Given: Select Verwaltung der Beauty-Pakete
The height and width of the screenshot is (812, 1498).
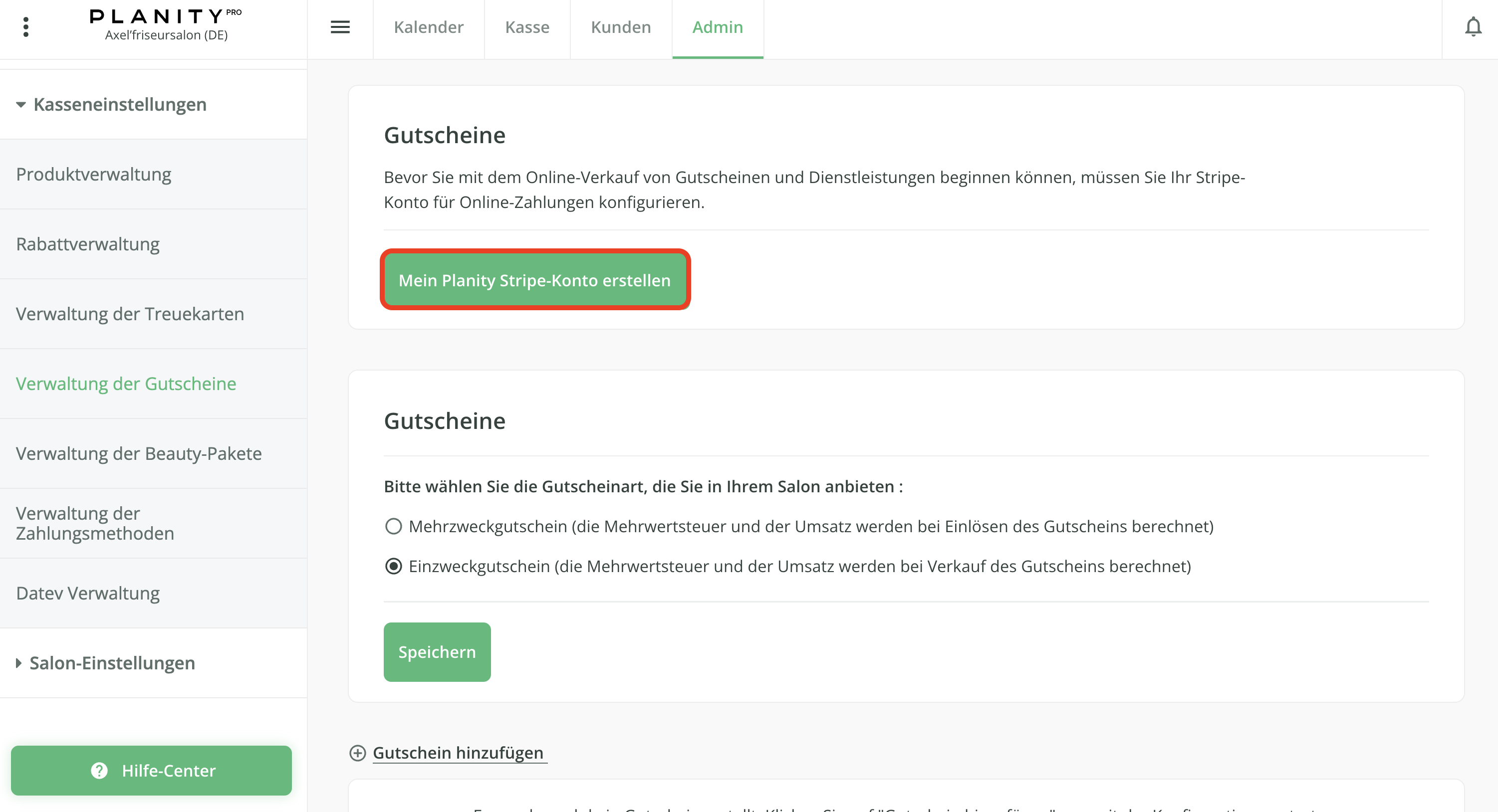Looking at the screenshot, I should [138, 453].
